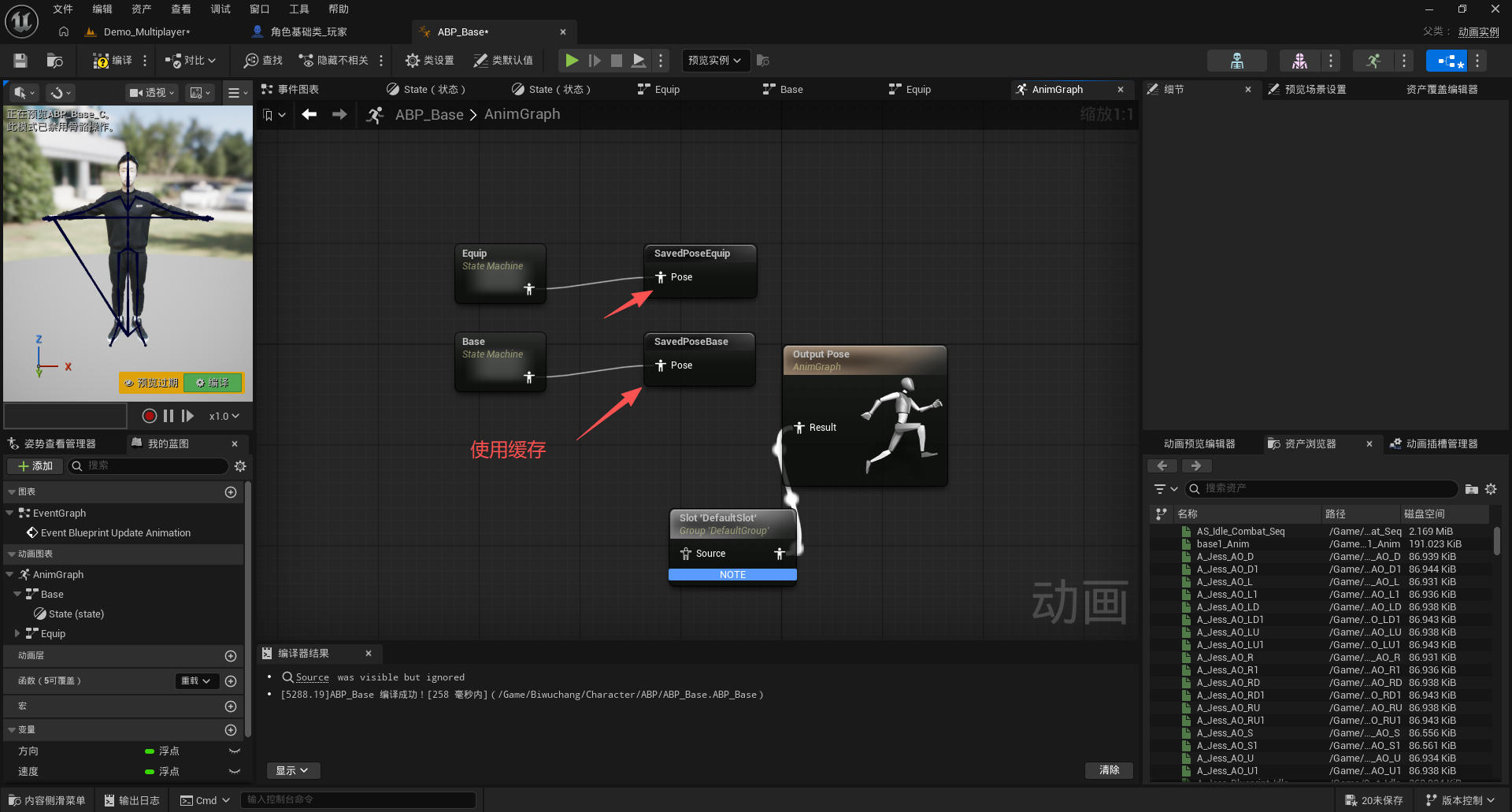Navigate back in the graph with left arrow
This screenshot has width=1512, height=812.
(x=309, y=115)
